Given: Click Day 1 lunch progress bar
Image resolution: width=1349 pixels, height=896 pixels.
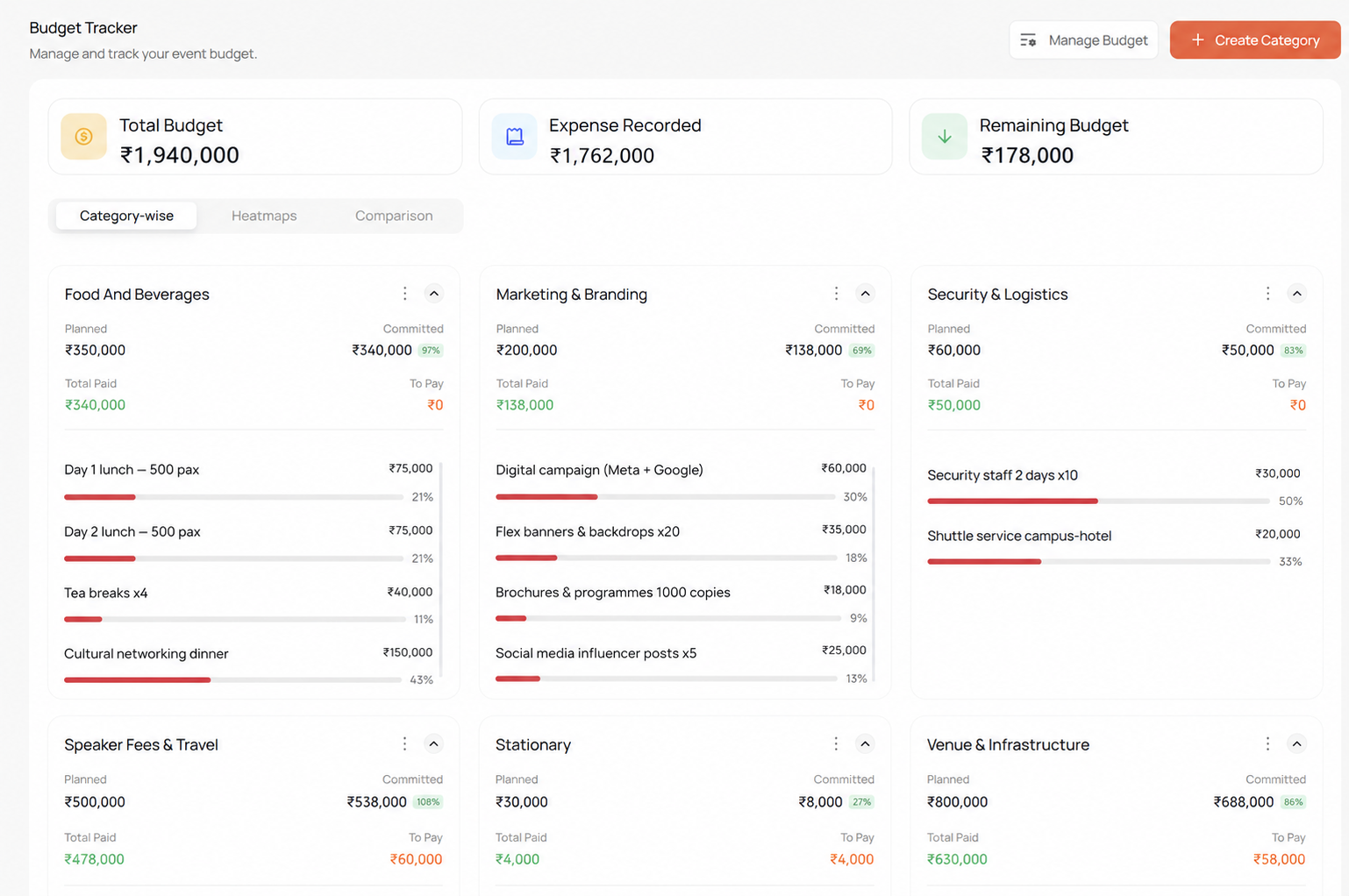Looking at the screenshot, I should tap(233, 497).
